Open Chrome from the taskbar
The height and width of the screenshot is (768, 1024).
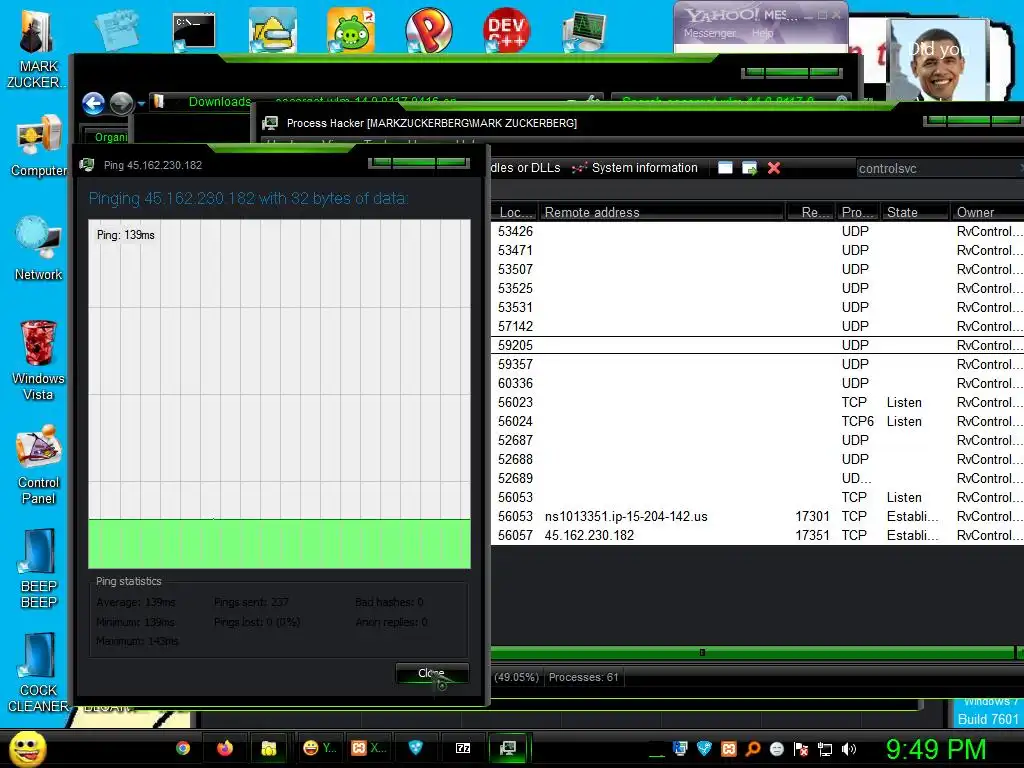[x=183, y=748]
